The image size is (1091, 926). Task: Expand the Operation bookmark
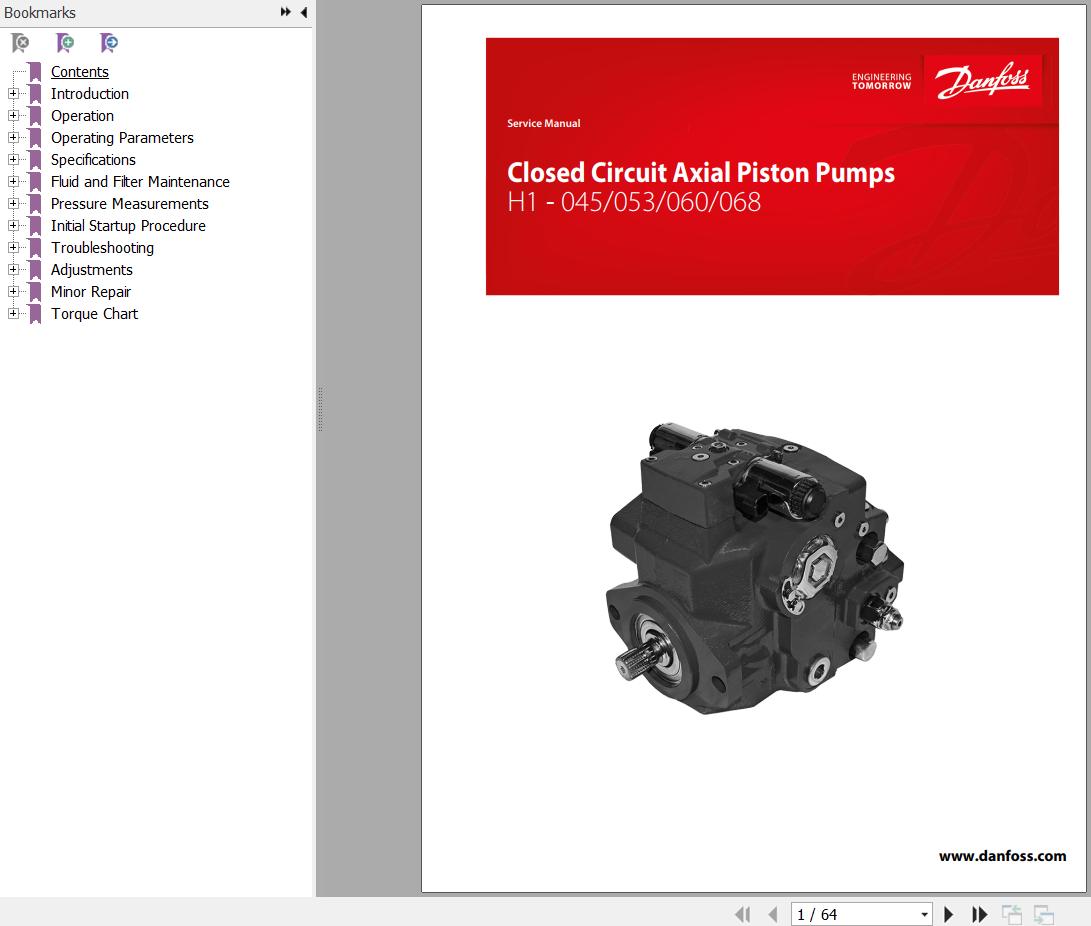(13, 115)
